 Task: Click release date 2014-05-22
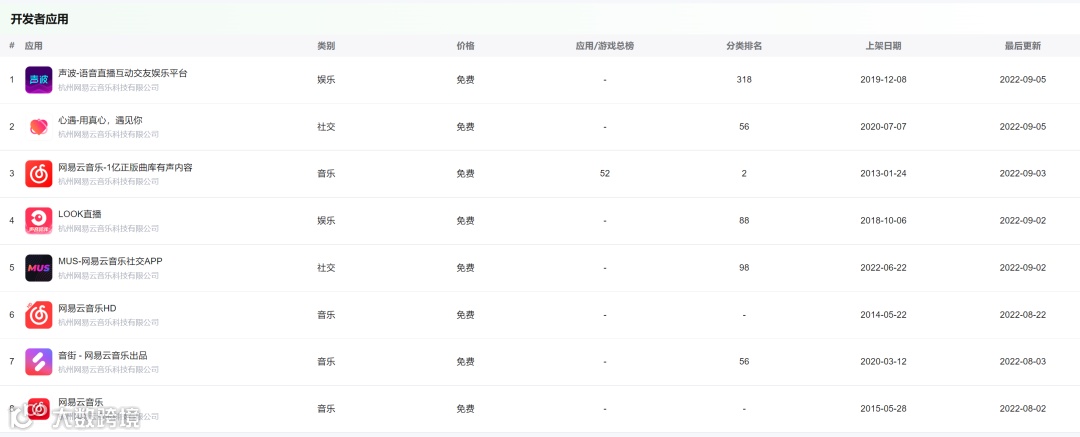pos(884,314)
